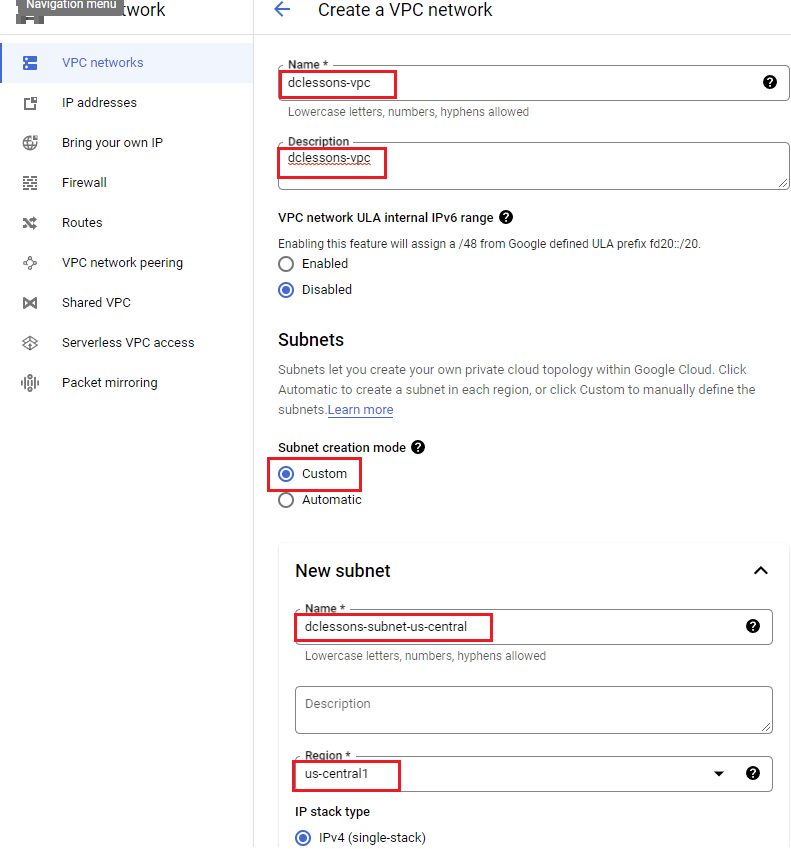Screen dimensions: 791x849
Task: Select the Enabled IPv6 range radio
Action: pyautogui.click(x=286, y=264)
